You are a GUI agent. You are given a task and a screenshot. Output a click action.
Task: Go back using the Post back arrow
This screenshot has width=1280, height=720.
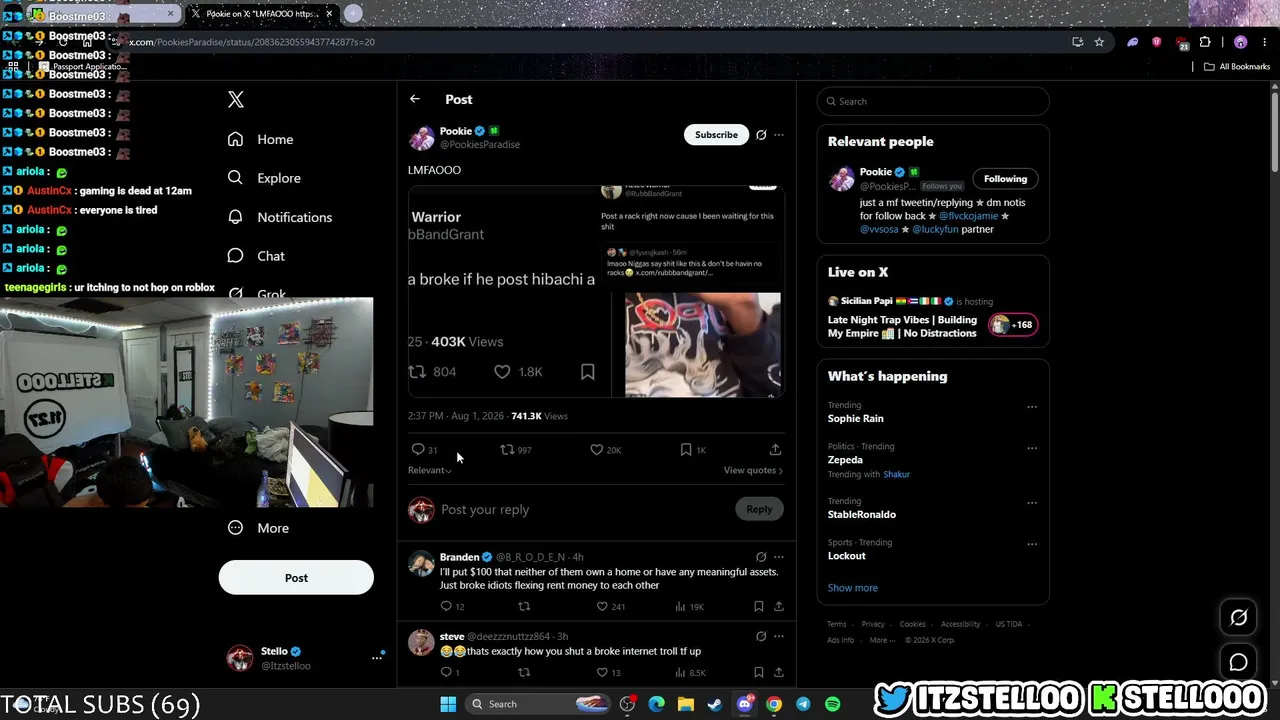pos(415,99)
